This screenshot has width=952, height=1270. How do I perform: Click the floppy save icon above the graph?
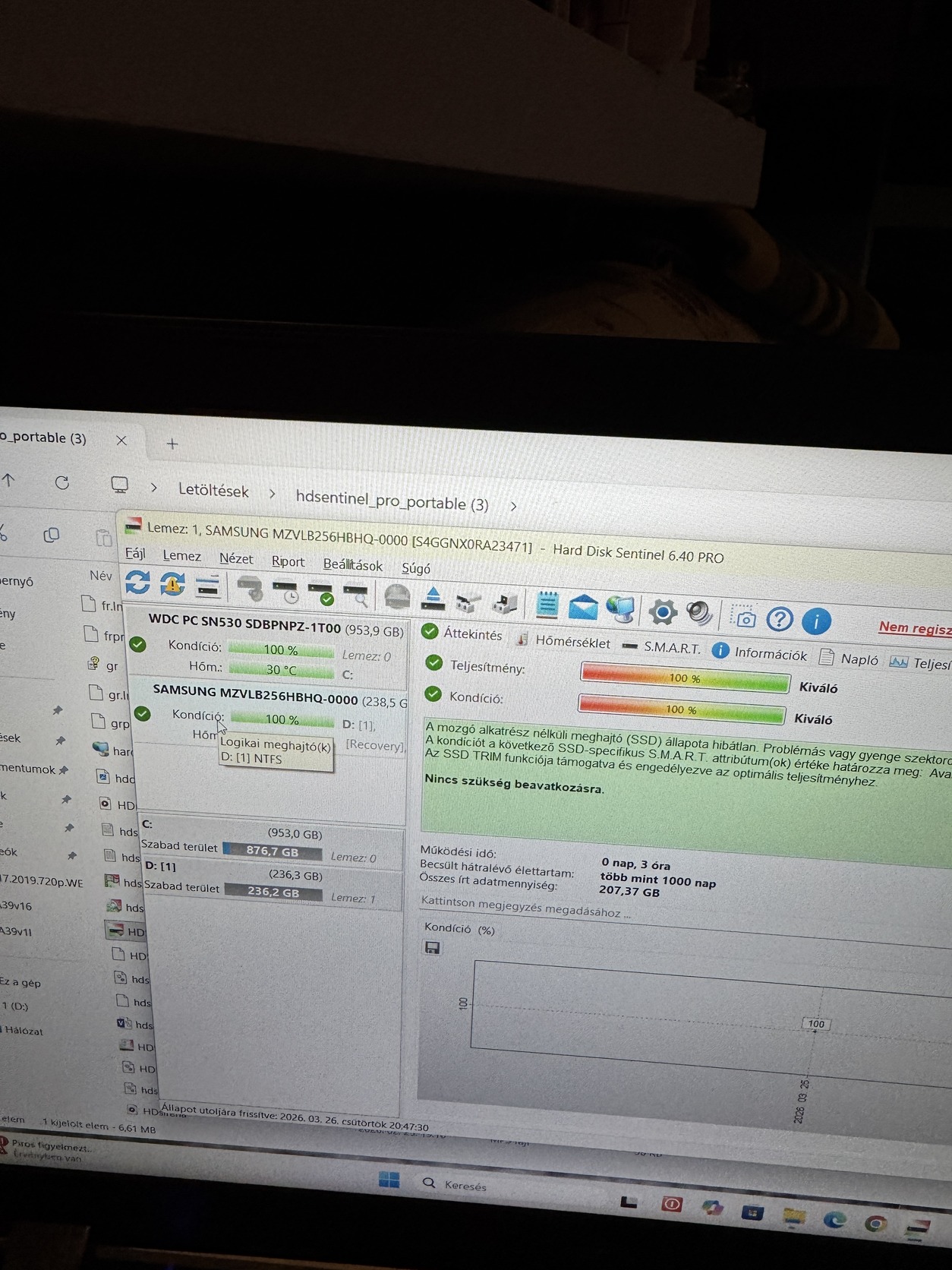coord(433,948)
